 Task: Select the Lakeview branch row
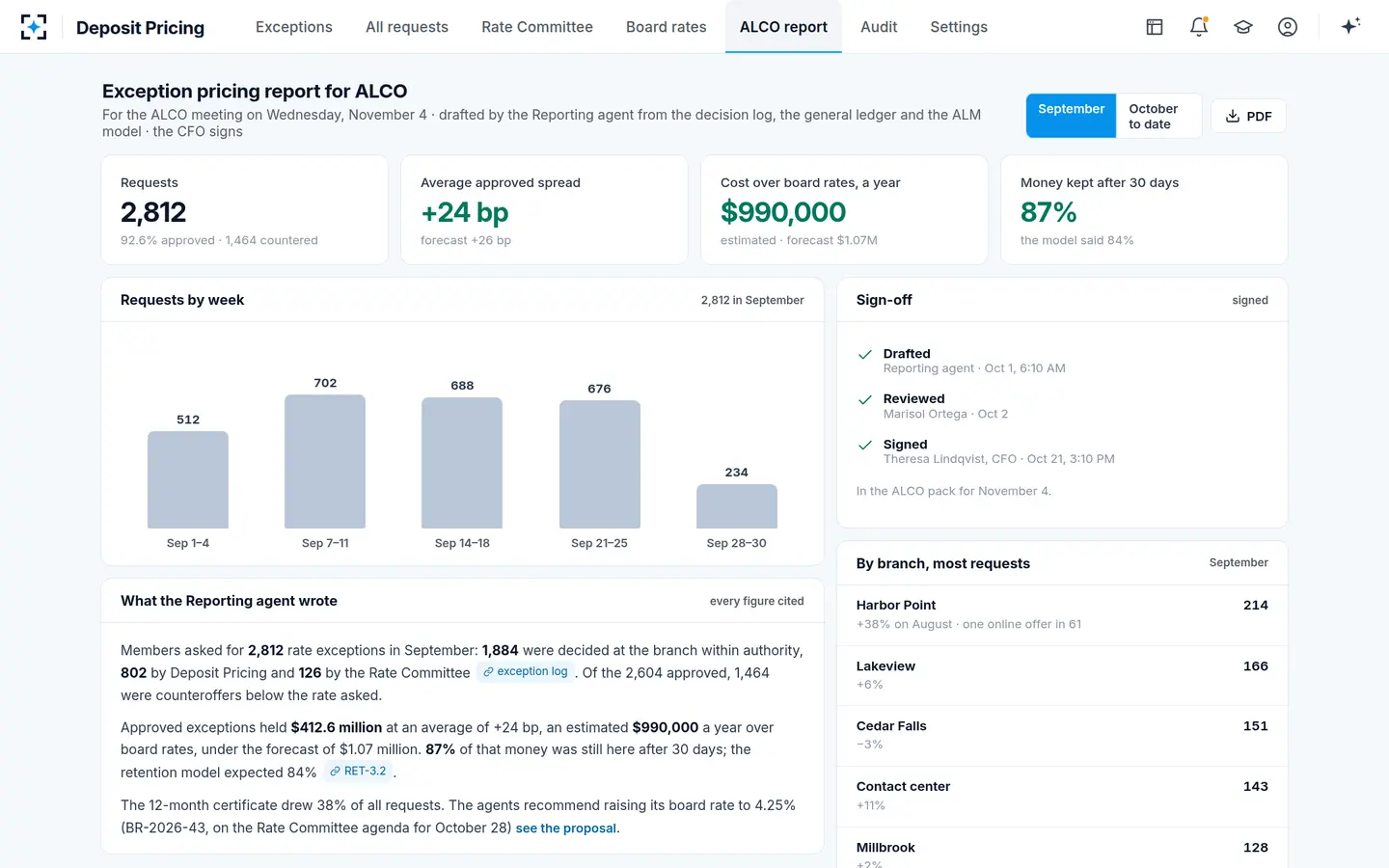[1062, 675]
